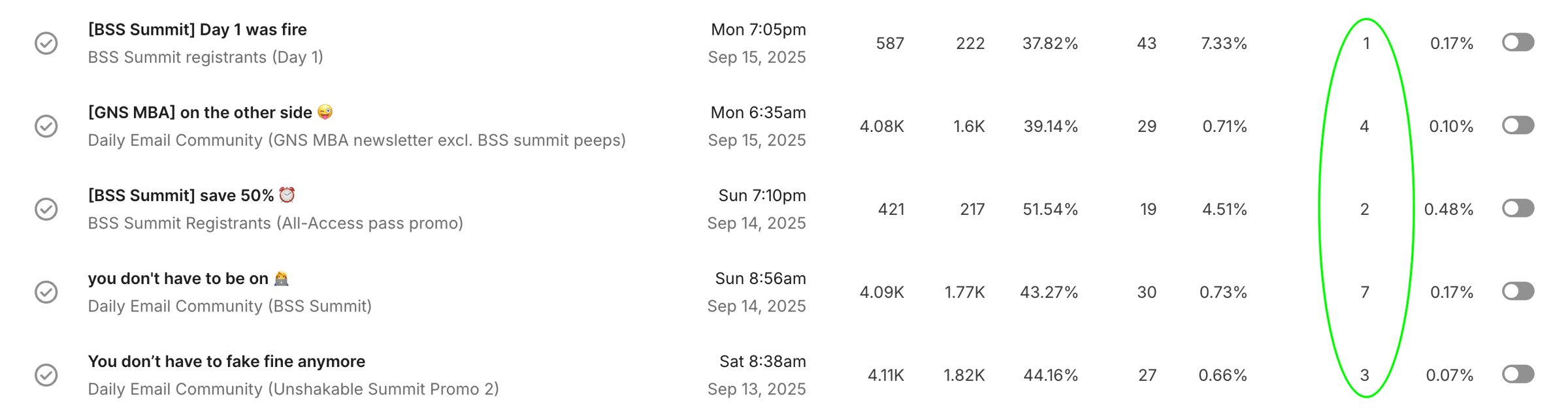Viewport: 1568px width, 416px height.
Task: Toggle switch for GNS MBA on the other side
Action: [x=1518, y=125]
